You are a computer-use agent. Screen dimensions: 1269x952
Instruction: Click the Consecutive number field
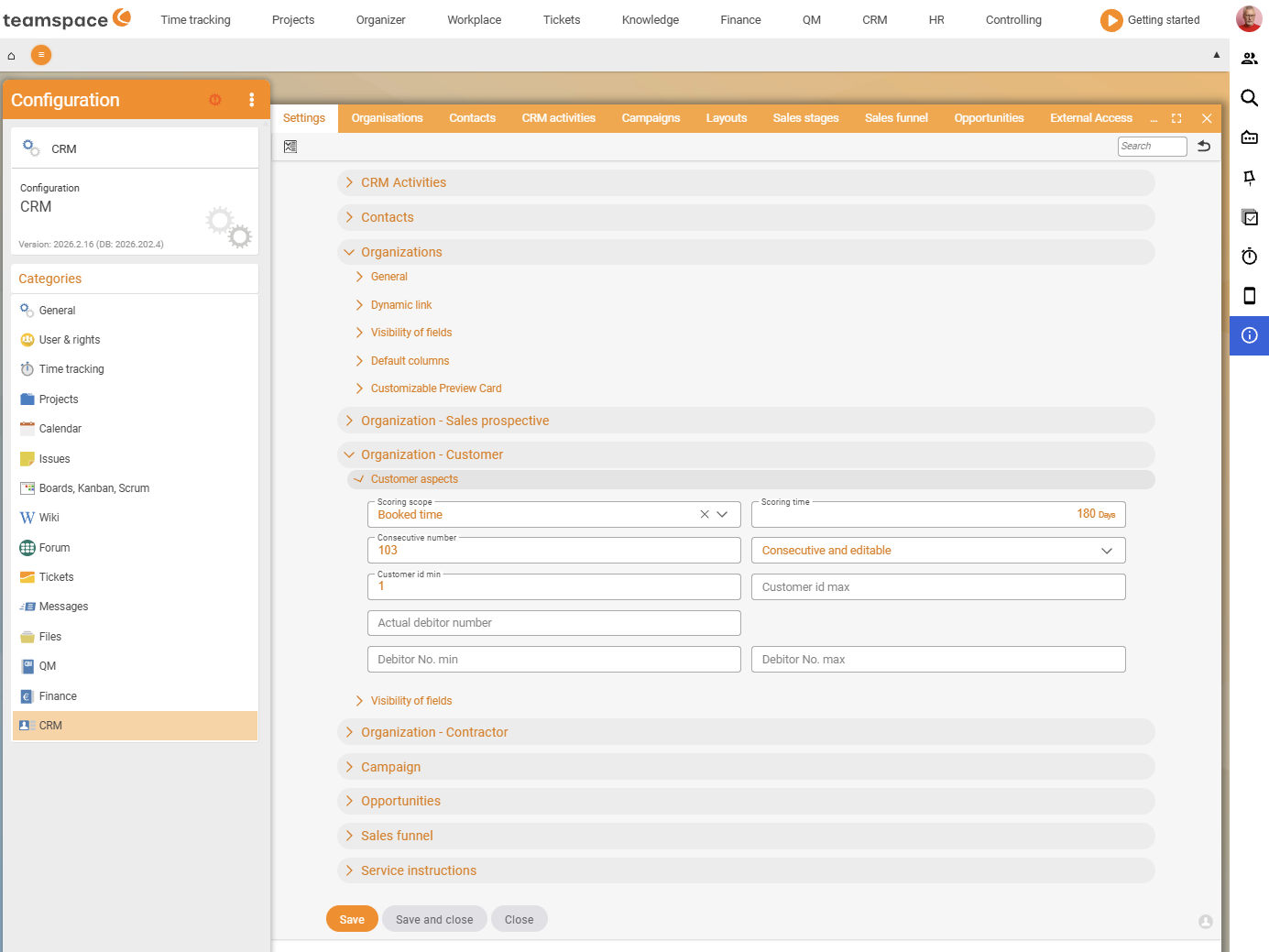[x=554, y=551]
